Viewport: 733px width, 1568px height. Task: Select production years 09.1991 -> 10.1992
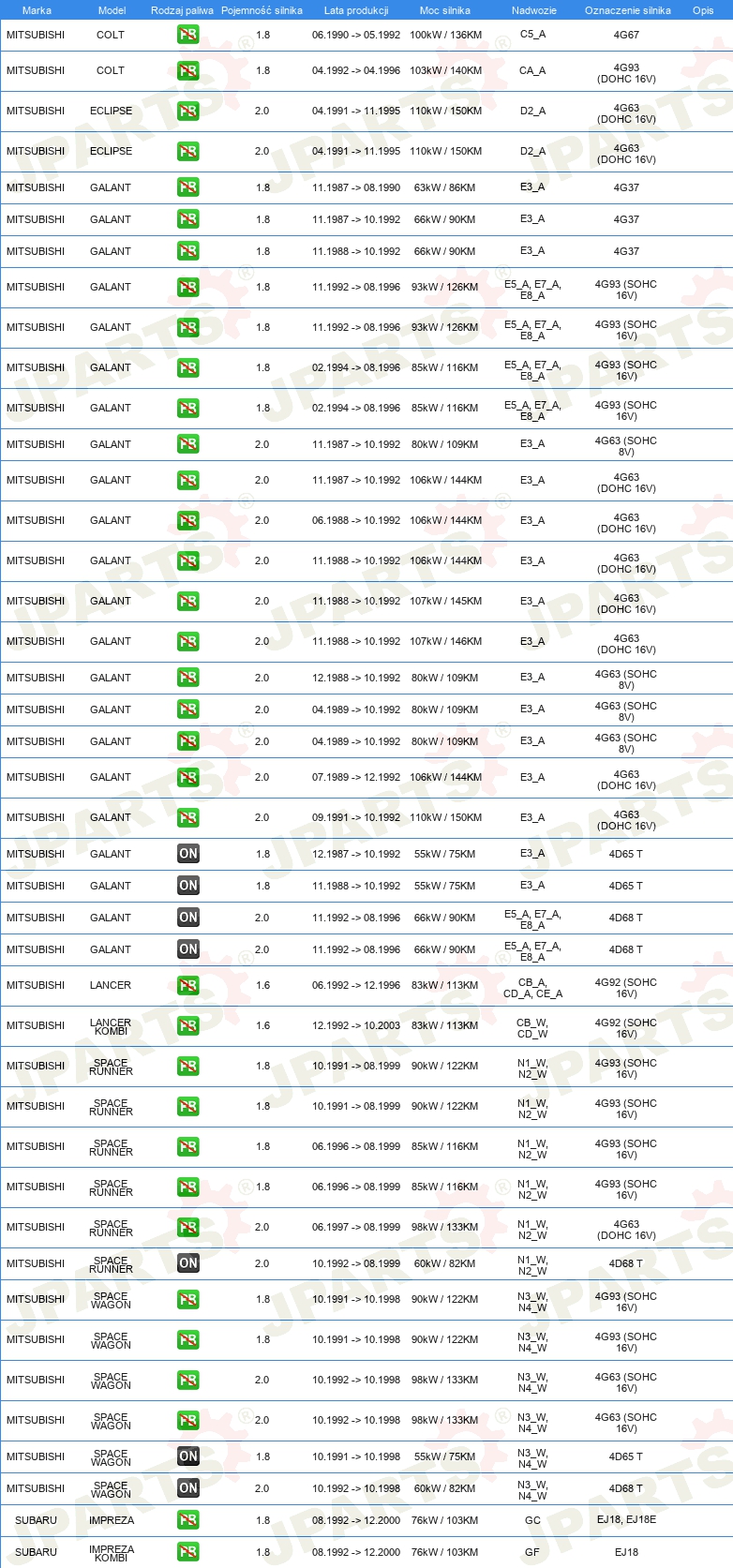tap(356, 817)
